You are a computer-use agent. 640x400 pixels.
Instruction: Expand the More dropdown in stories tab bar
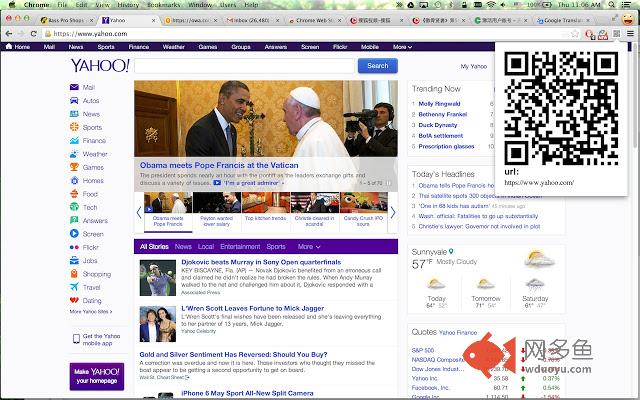[x=309, y=247]
